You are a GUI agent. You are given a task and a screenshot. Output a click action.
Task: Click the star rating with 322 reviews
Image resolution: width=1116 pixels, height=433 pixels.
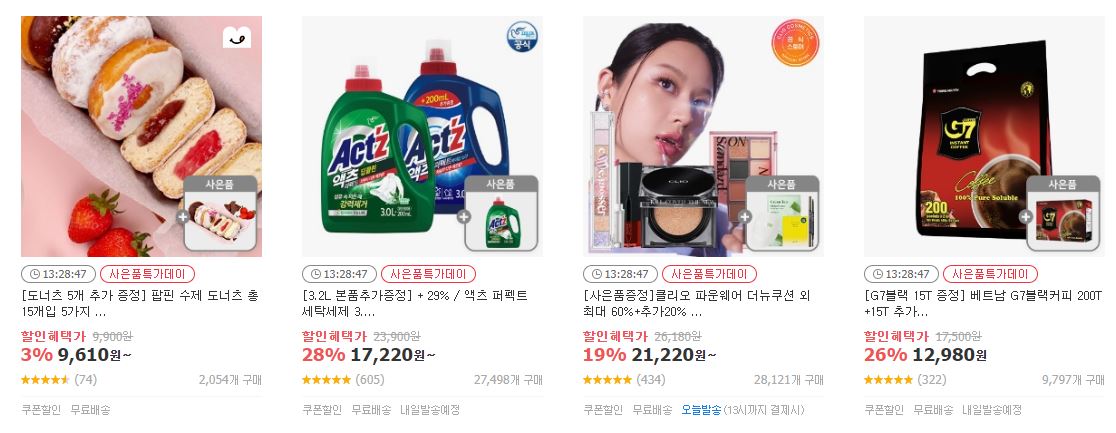(889, 380)
